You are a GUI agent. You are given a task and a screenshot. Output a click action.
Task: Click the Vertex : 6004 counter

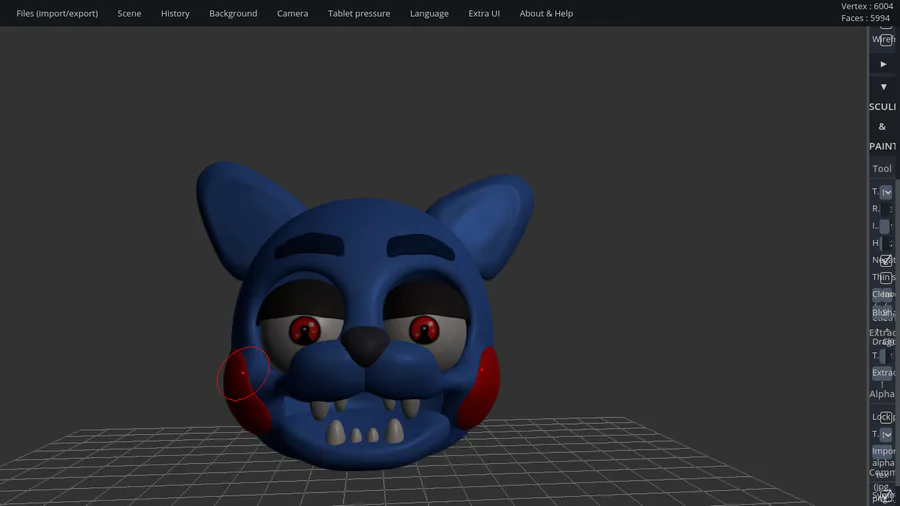[867, 6]
